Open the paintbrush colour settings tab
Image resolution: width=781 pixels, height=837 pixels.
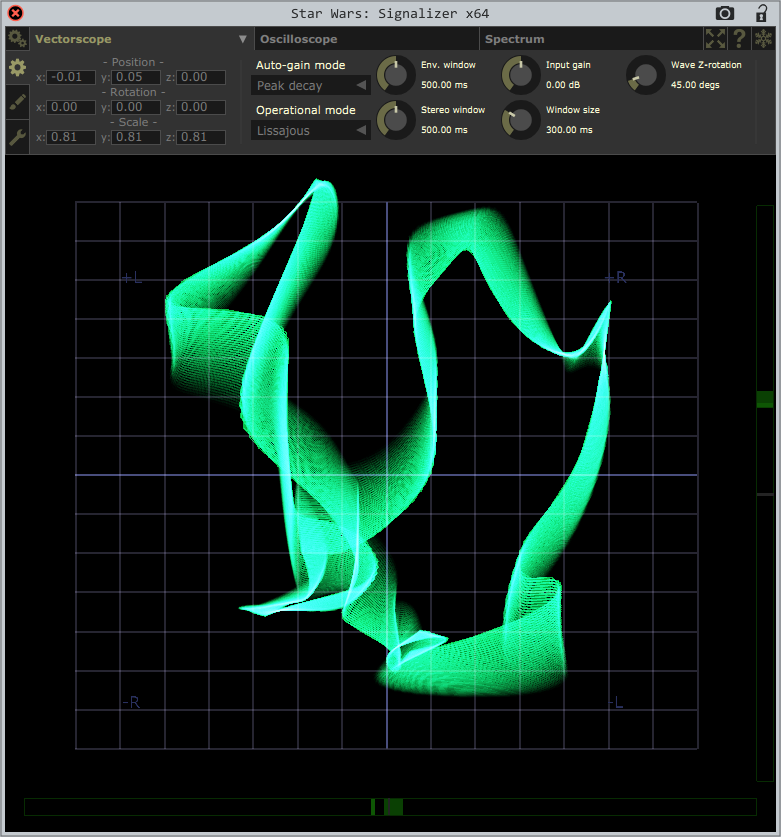(x=16, y=102)
